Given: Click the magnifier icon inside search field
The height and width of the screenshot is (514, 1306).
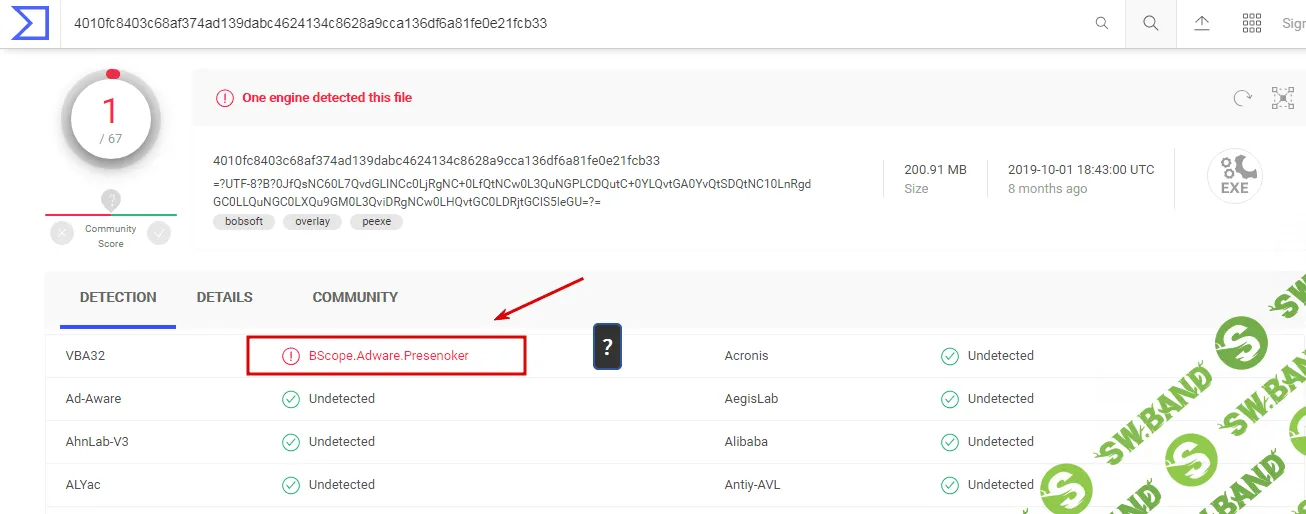Looking at the screenshot, I should (x=1102, y=23).
